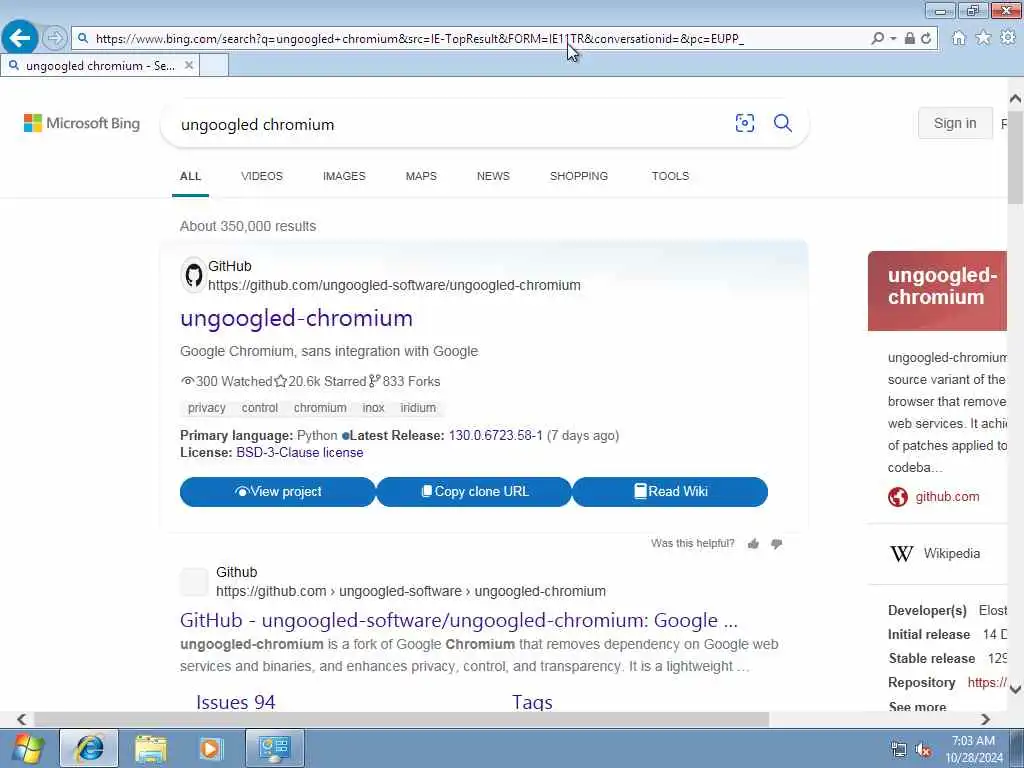Give thumbs up to Was this helpful
Image resolution: width=1024 pixels, height=768 pixels.
click(753, 543)
